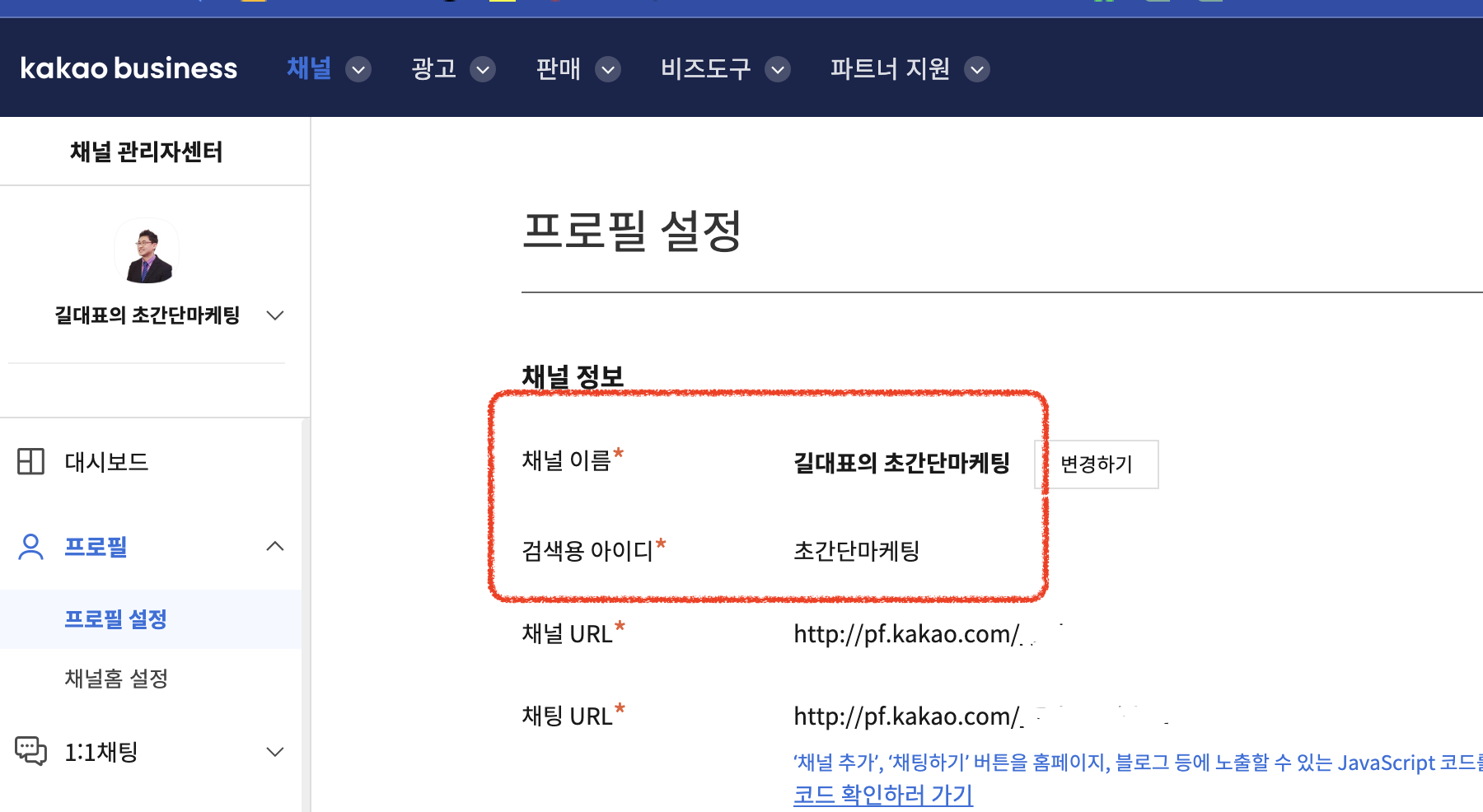This screenshot has width=1483, height=812.
Task: Click the 채널 정보 section heading
Action: pyautogui.click(x=573, y=377)
